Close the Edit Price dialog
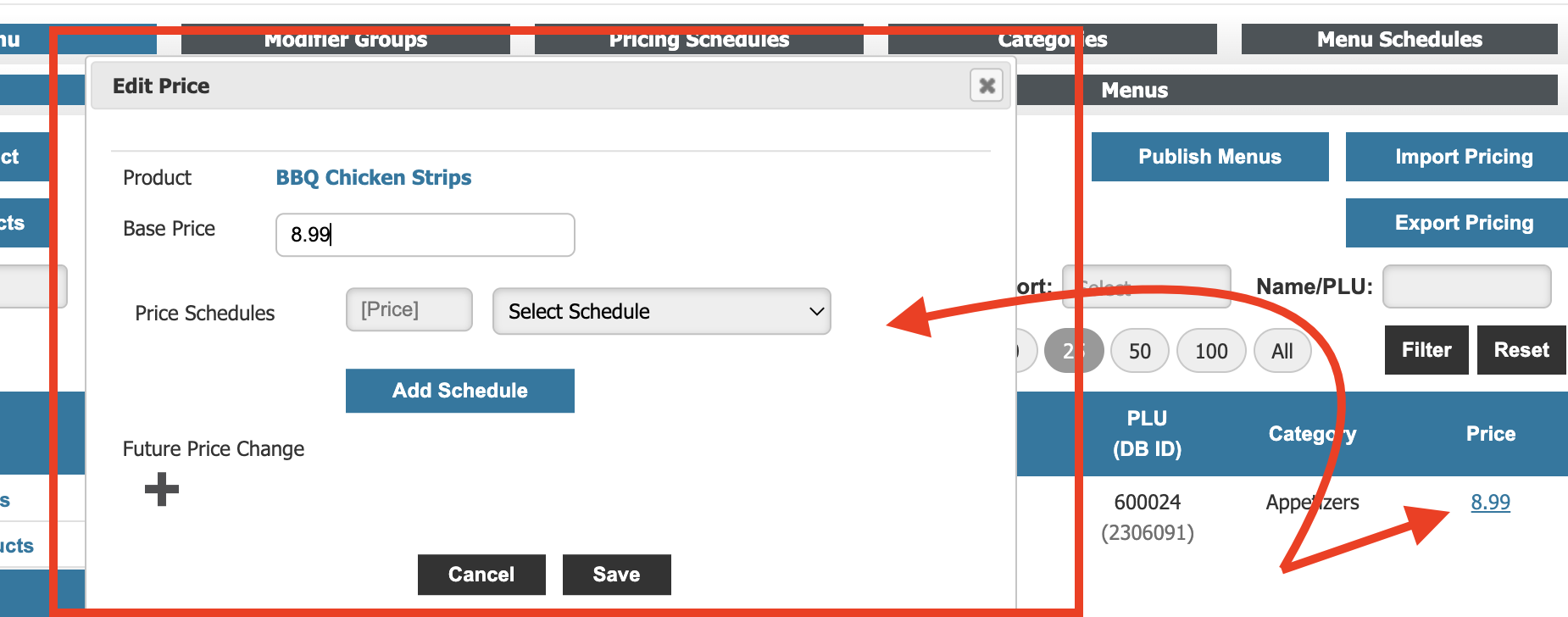The width and height of the screenshot is (1568, 617). 987,86
